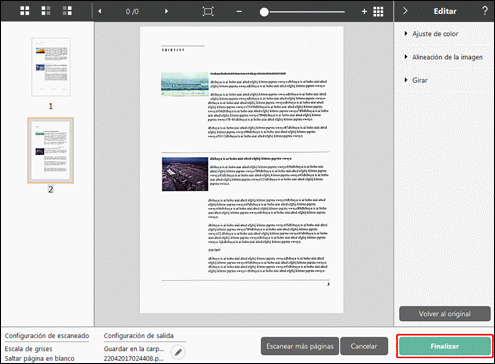This screenshot has height=364, width=495.
Task: Edit output settings with pencil icon
Action: point(178,352)
